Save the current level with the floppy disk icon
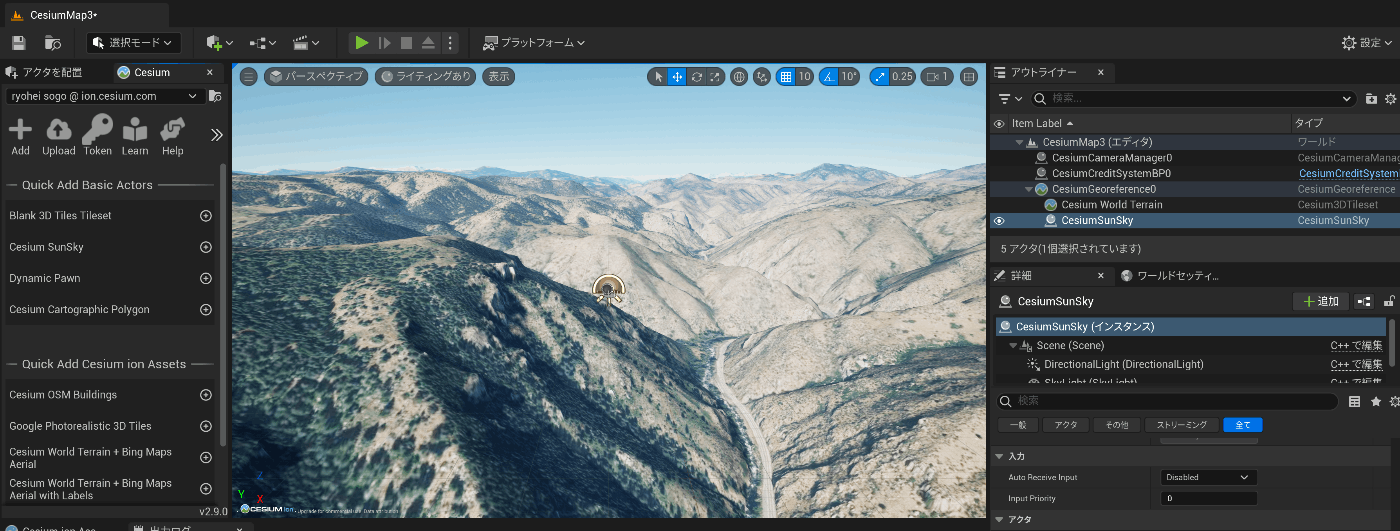Viewport: 1400px width, 531px height. [x=18, y=43]
